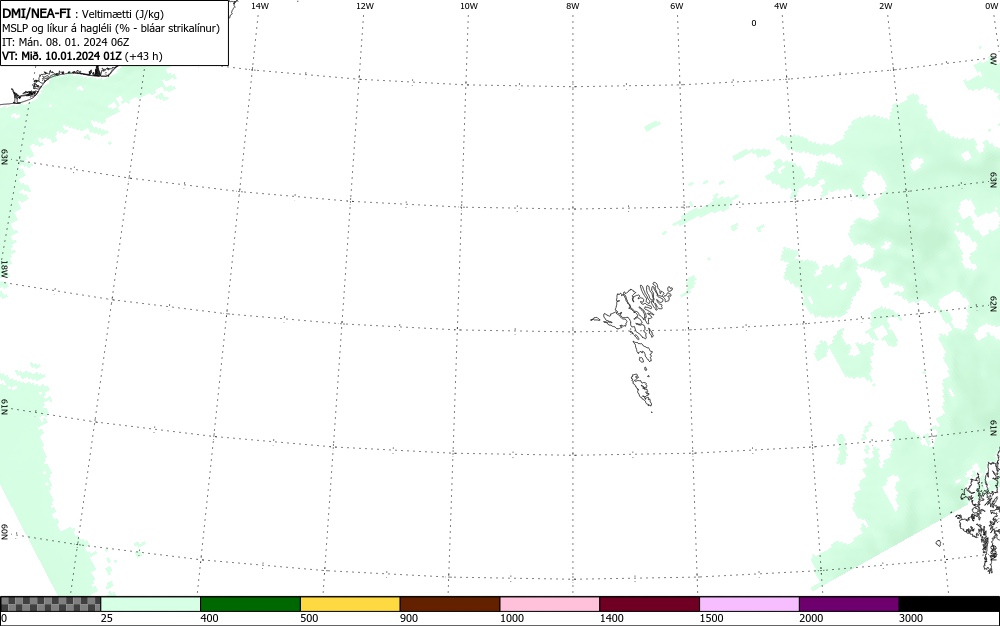1000x626 pixels.
Task: Click the legend value 3000
Action: pos(911,618)
